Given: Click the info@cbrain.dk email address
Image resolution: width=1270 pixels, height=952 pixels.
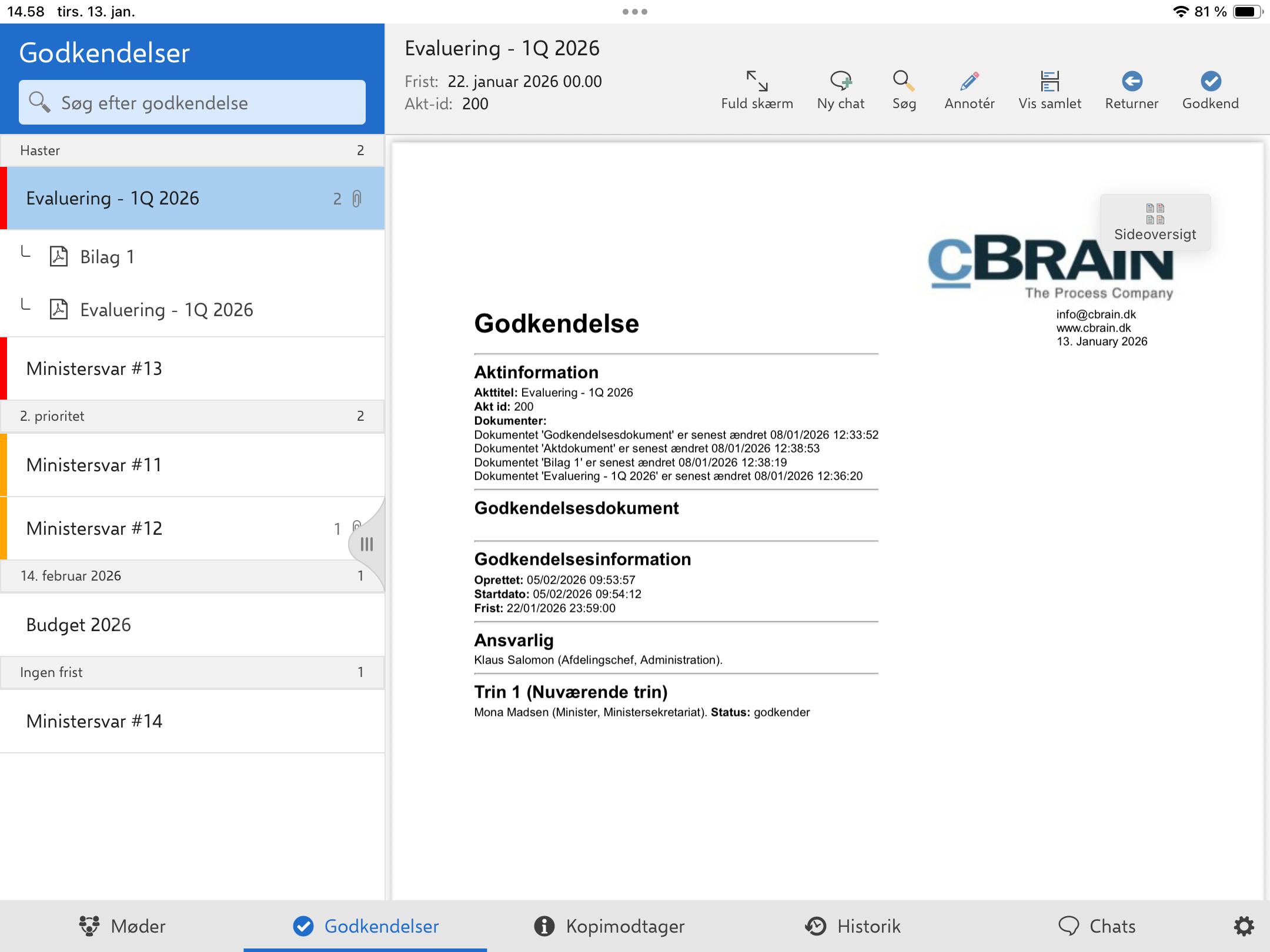Looking at the screenshot, I should (x=1096, y=314).
